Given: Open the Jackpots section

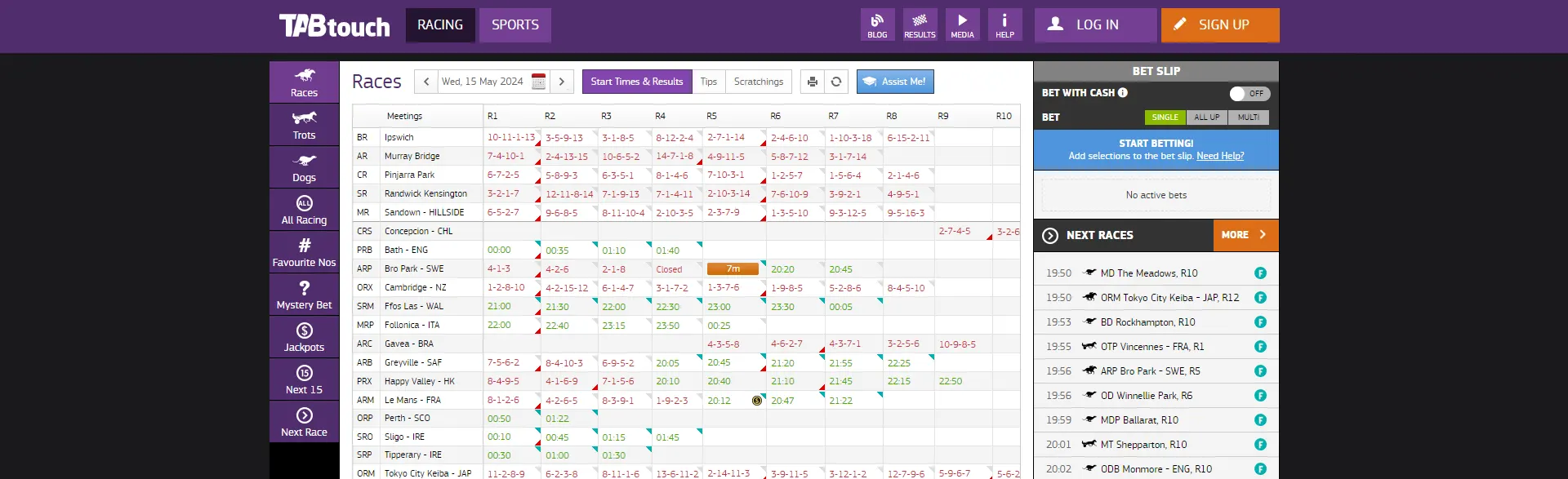Looking at the screenshot, I should 304,337.
